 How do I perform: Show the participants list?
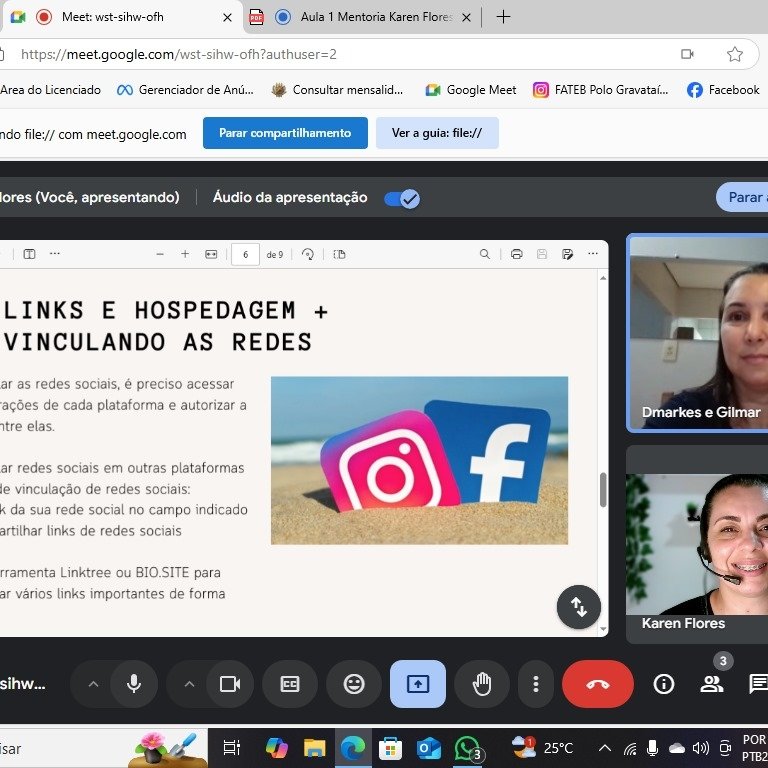[712, 684]
